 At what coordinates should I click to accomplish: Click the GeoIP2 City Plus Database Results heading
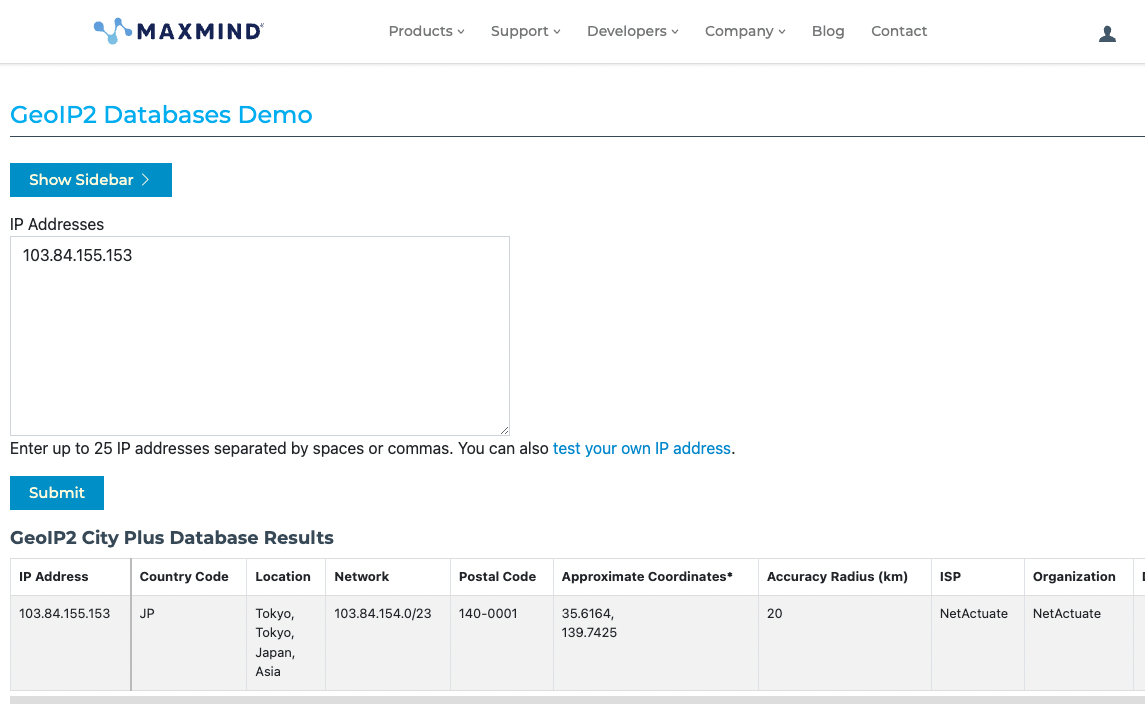click(172, 538)
